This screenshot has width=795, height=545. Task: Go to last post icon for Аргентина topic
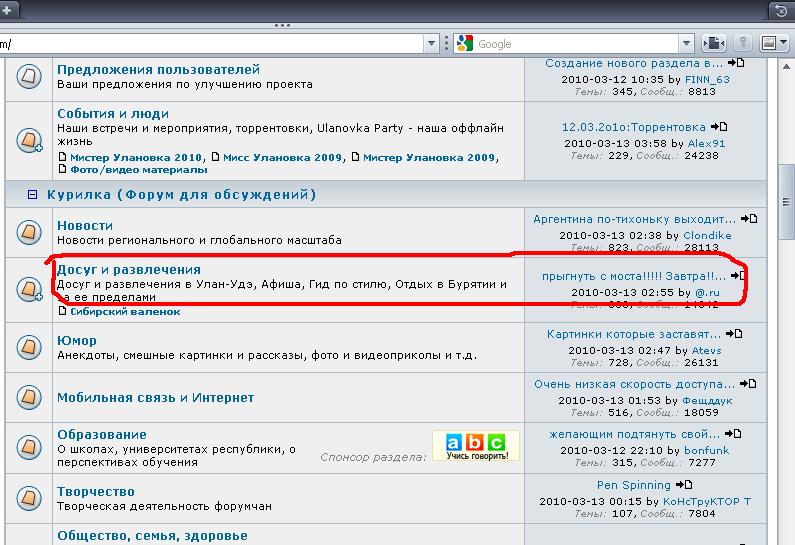pyautogui.click(x=749, y=219)
